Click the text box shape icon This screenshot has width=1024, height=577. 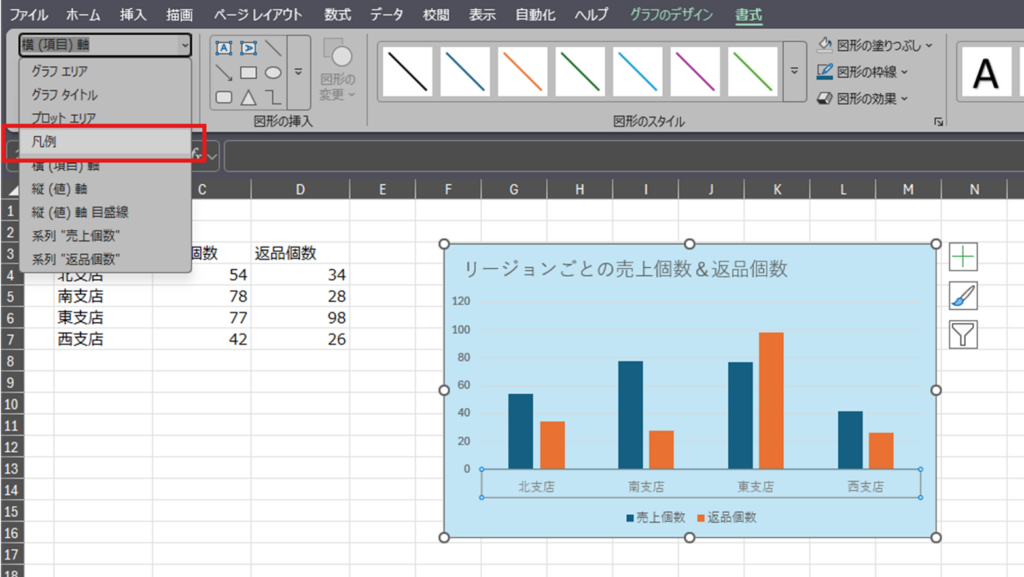[x=224, y=48]
